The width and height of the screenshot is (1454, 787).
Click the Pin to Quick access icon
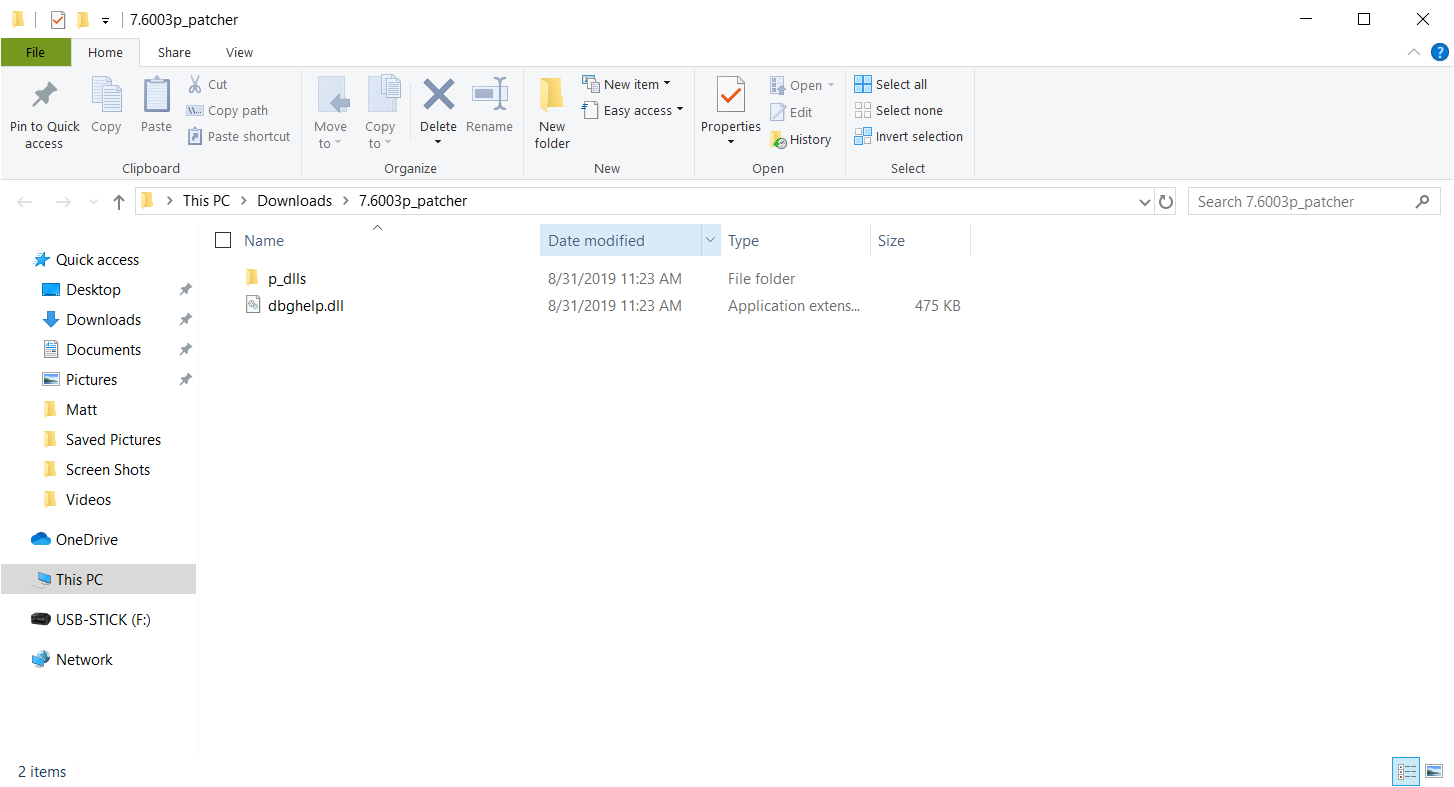point(44,97)
